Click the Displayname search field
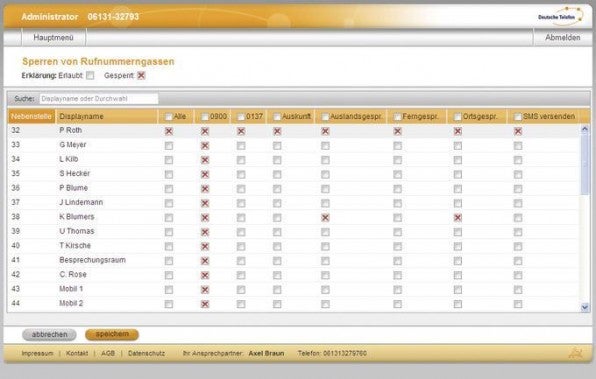596x379 pixels. pos(99,99)
